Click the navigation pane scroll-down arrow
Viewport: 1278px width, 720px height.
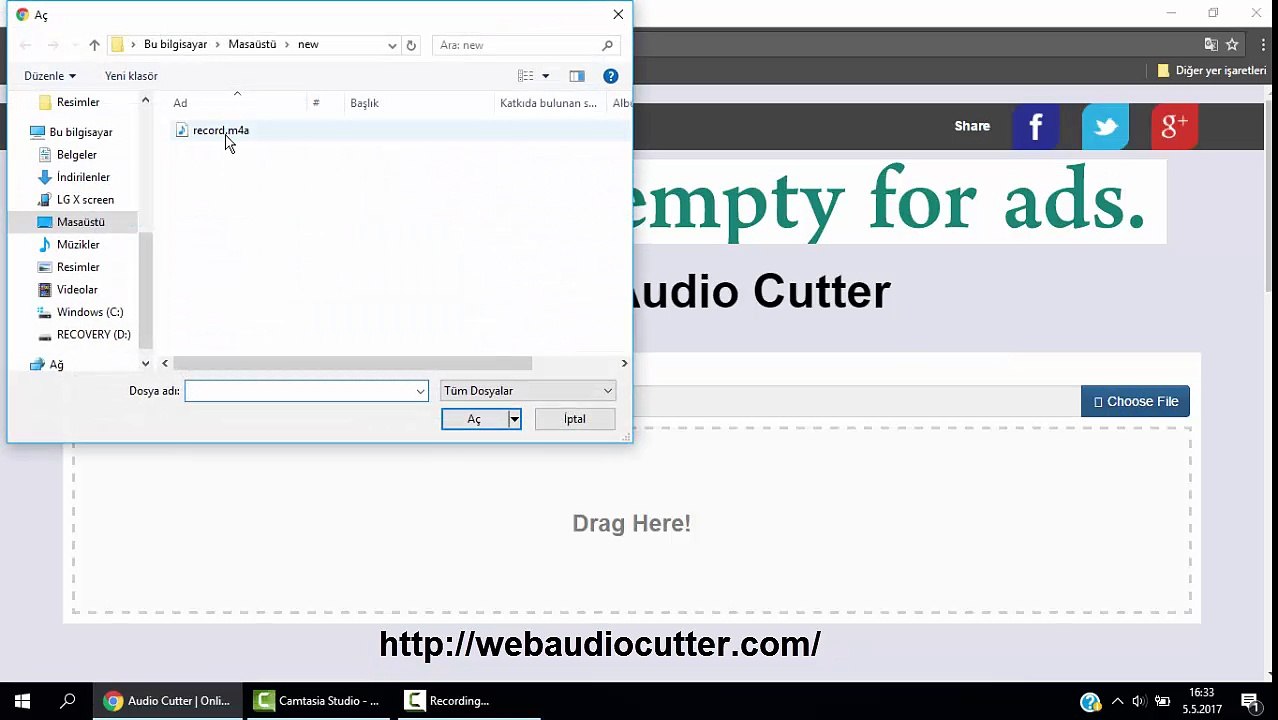145,364
